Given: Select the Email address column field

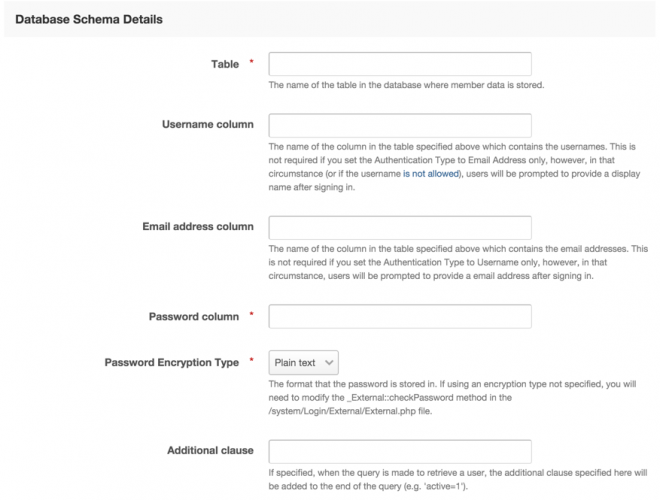Looking at the screenshot, I should [400, 228].
